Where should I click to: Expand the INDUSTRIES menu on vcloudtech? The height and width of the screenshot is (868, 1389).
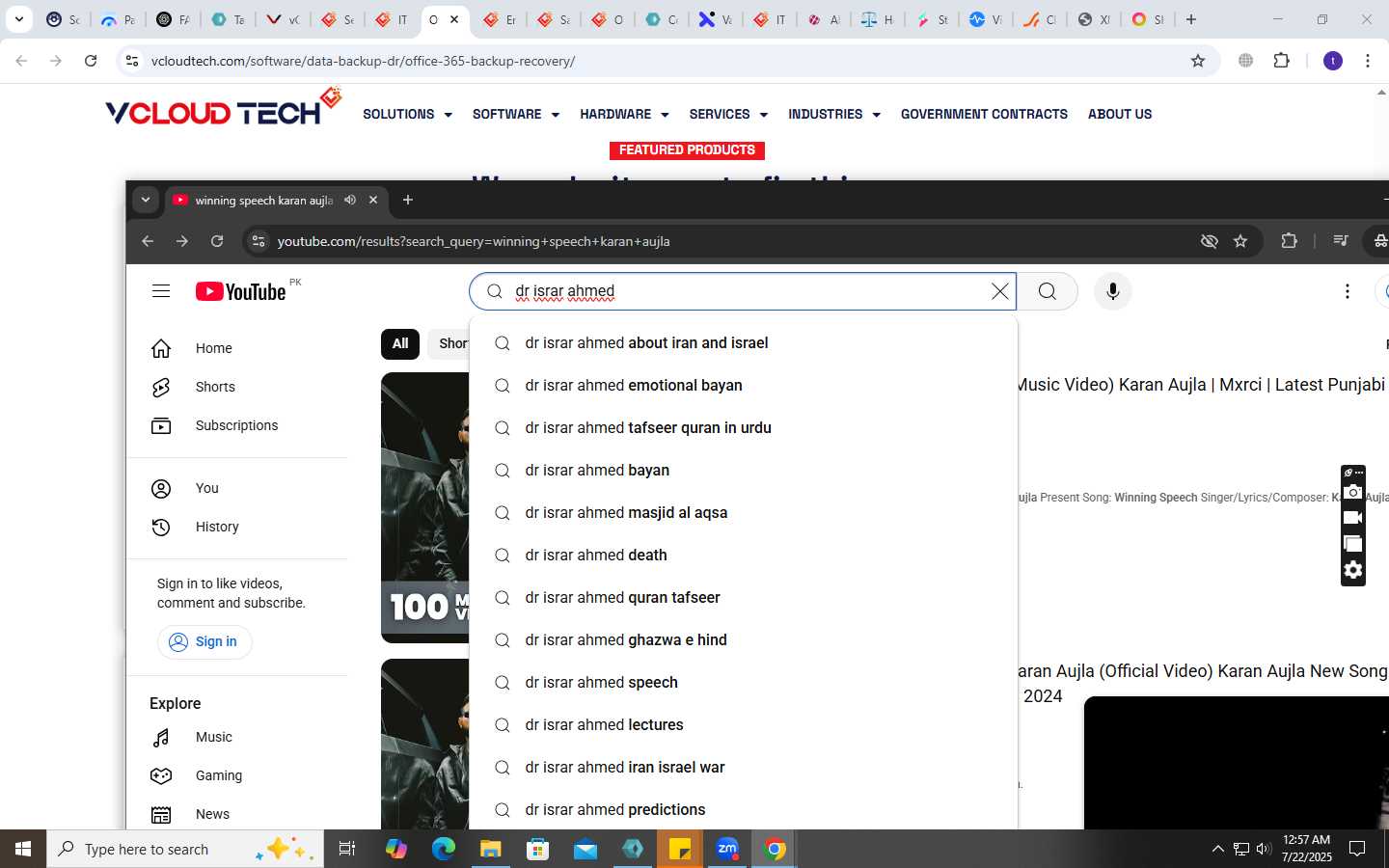834,114
